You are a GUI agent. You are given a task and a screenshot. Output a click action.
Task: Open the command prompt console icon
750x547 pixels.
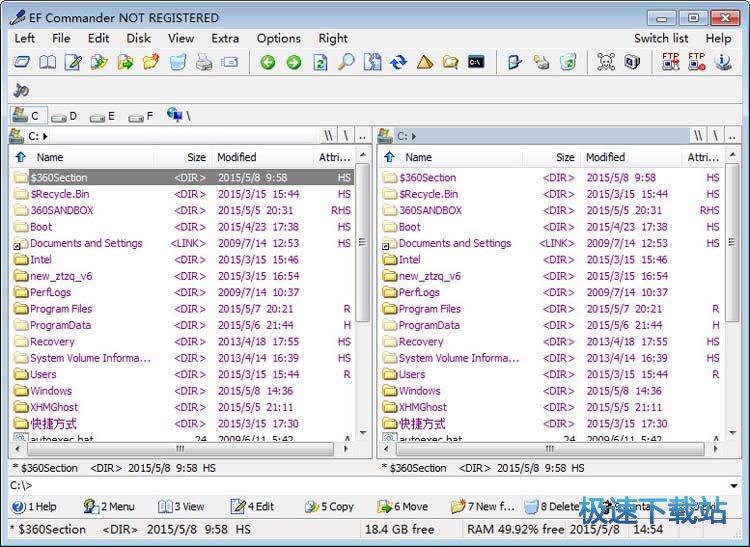click(x=477, y=62)
